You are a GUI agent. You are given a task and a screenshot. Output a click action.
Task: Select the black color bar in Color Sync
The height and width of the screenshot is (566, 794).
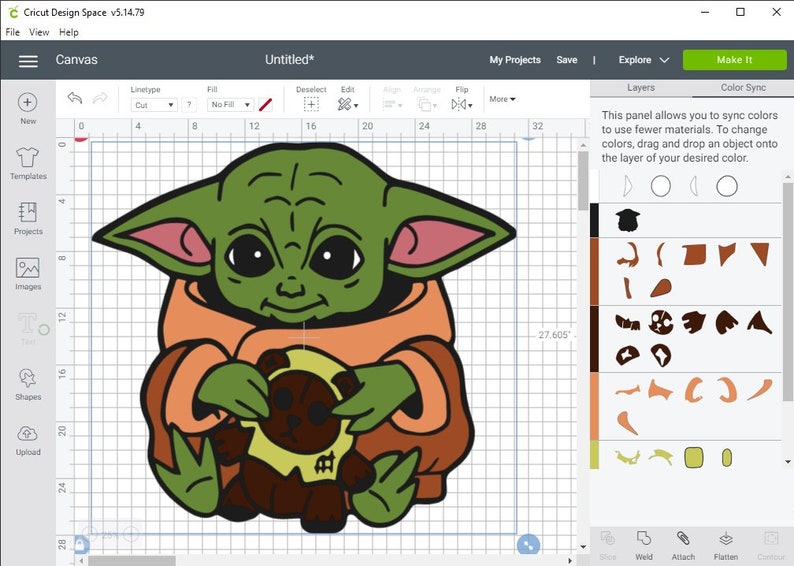(594, 220)
